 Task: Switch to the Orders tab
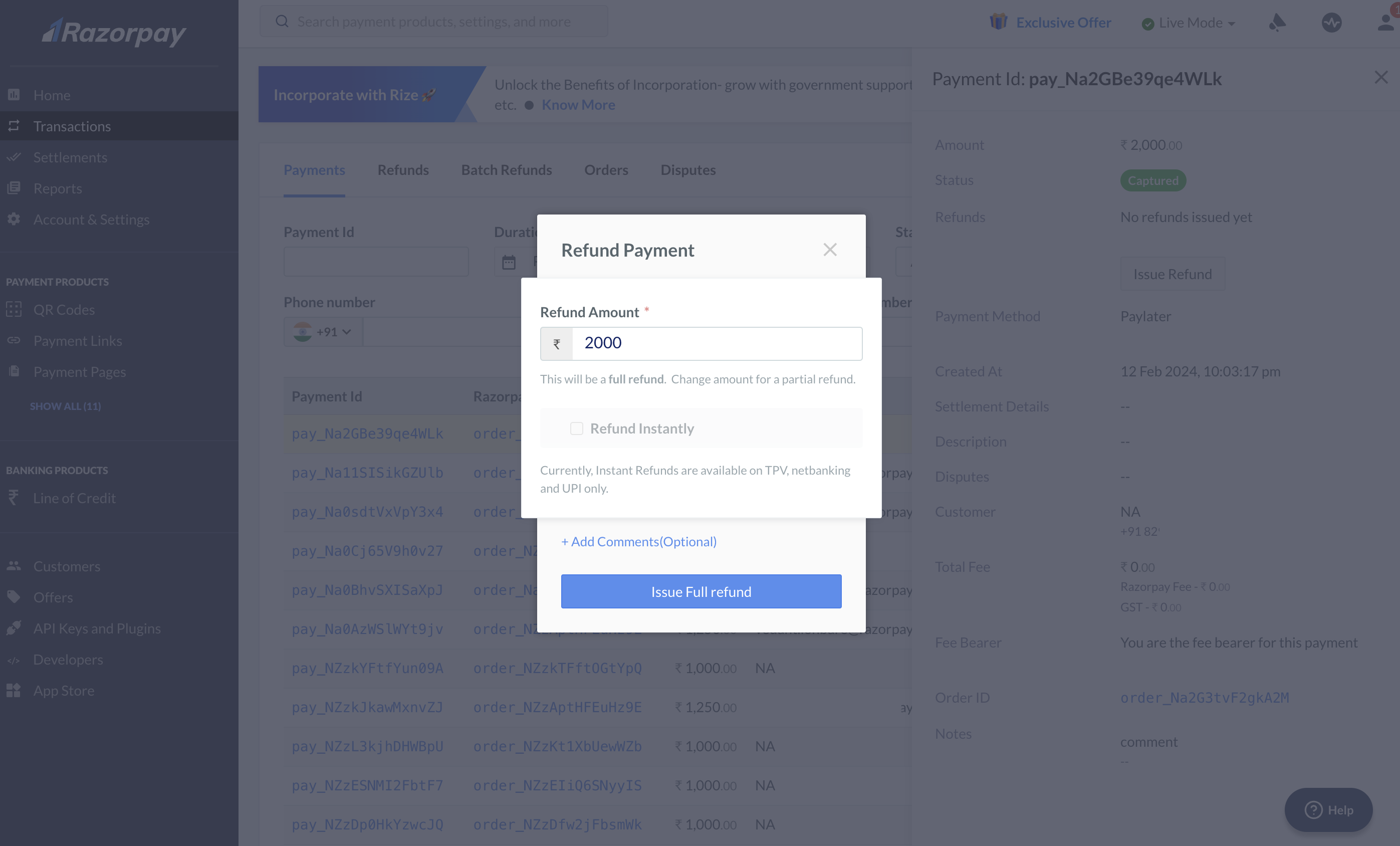606,170
